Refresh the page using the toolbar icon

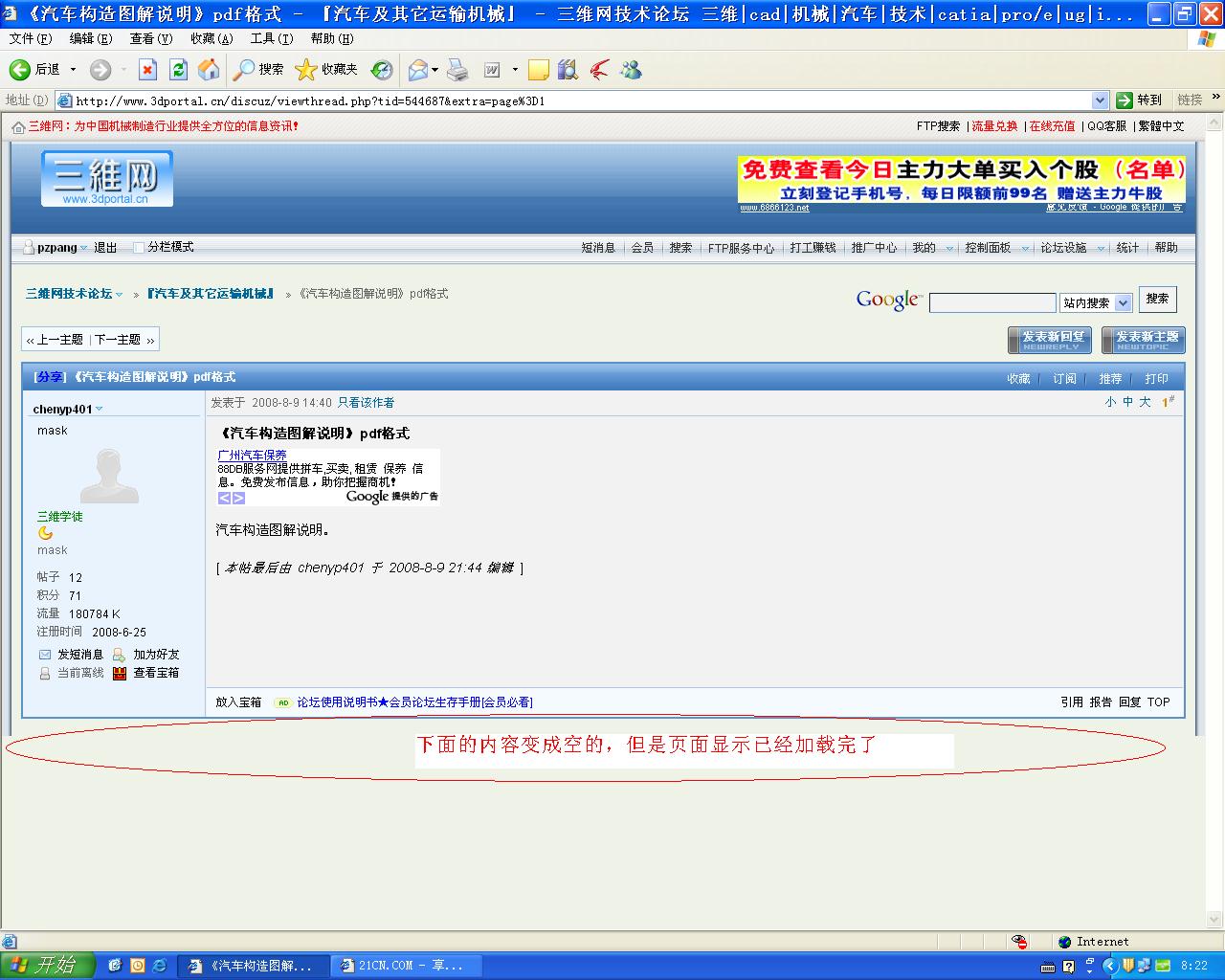(x=178, y=70)
